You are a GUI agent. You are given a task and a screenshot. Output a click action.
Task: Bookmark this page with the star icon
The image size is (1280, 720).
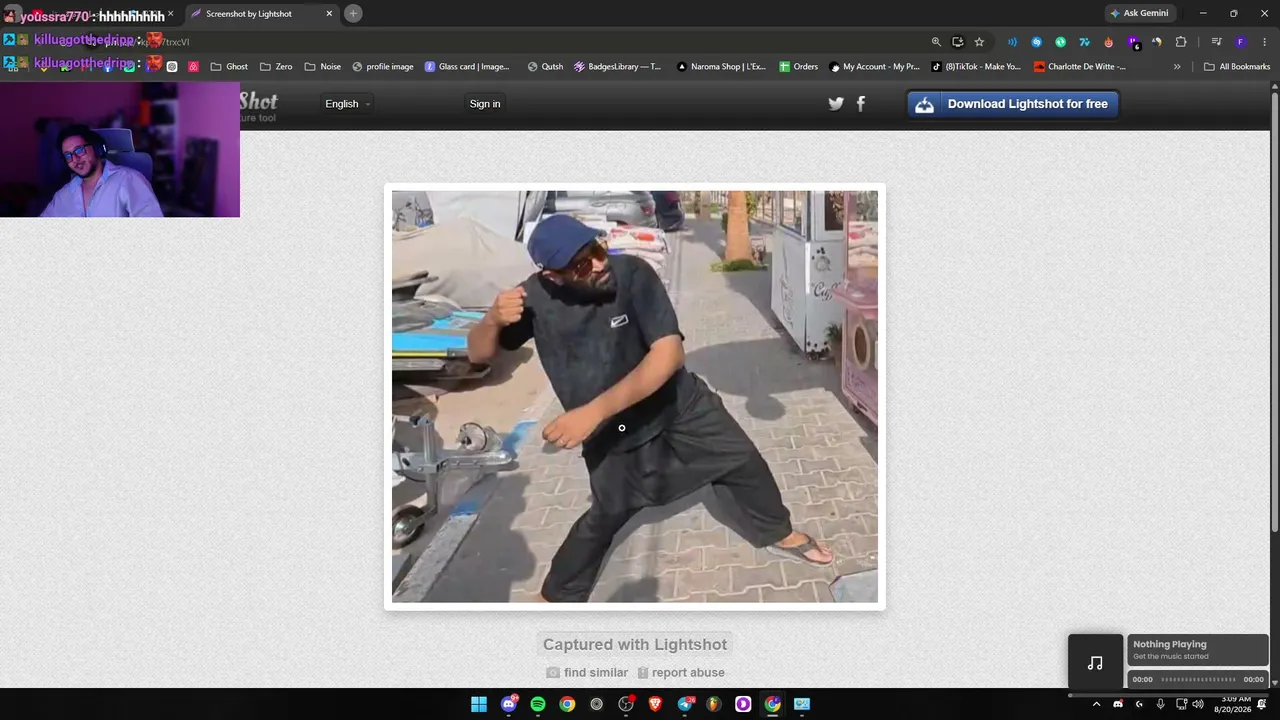[x=979, y=42]
